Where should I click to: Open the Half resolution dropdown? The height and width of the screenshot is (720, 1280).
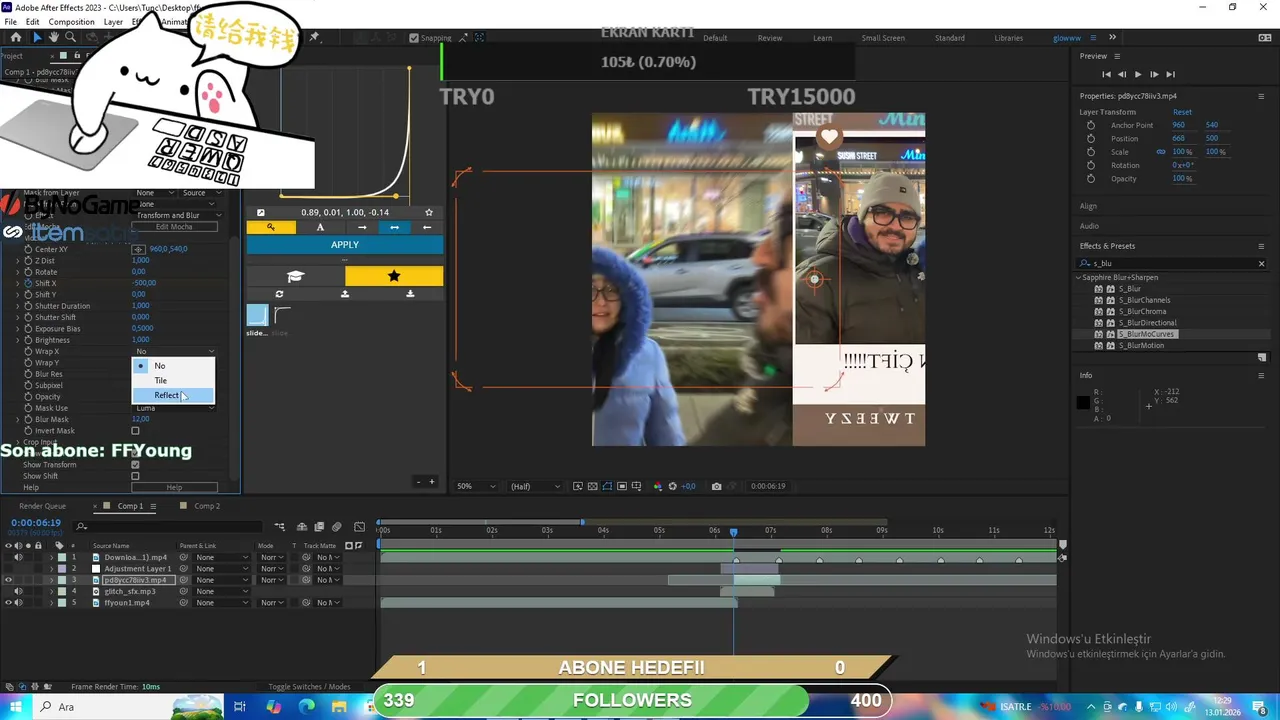(x=535, y=486)
